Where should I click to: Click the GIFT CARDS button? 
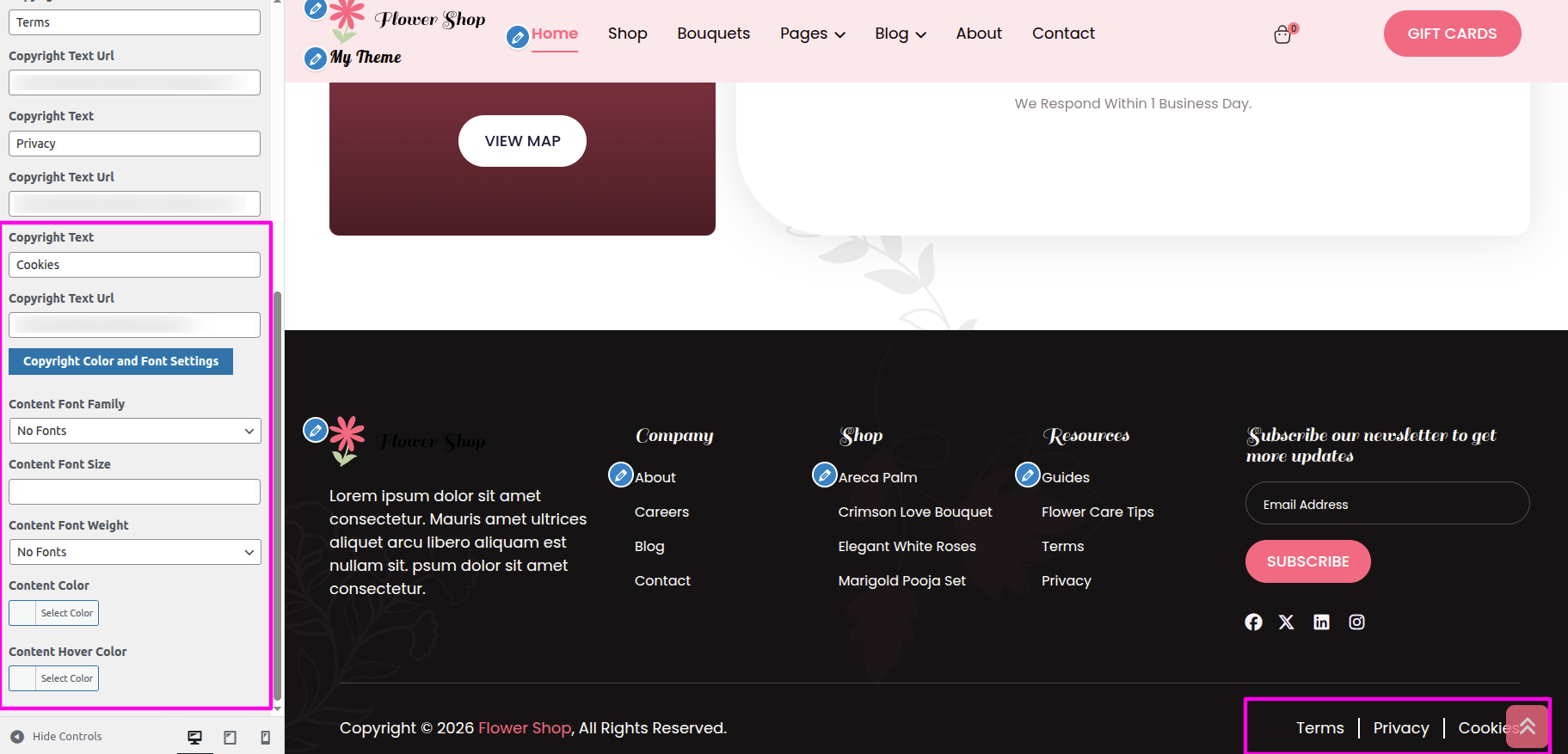pos(1451,34)
